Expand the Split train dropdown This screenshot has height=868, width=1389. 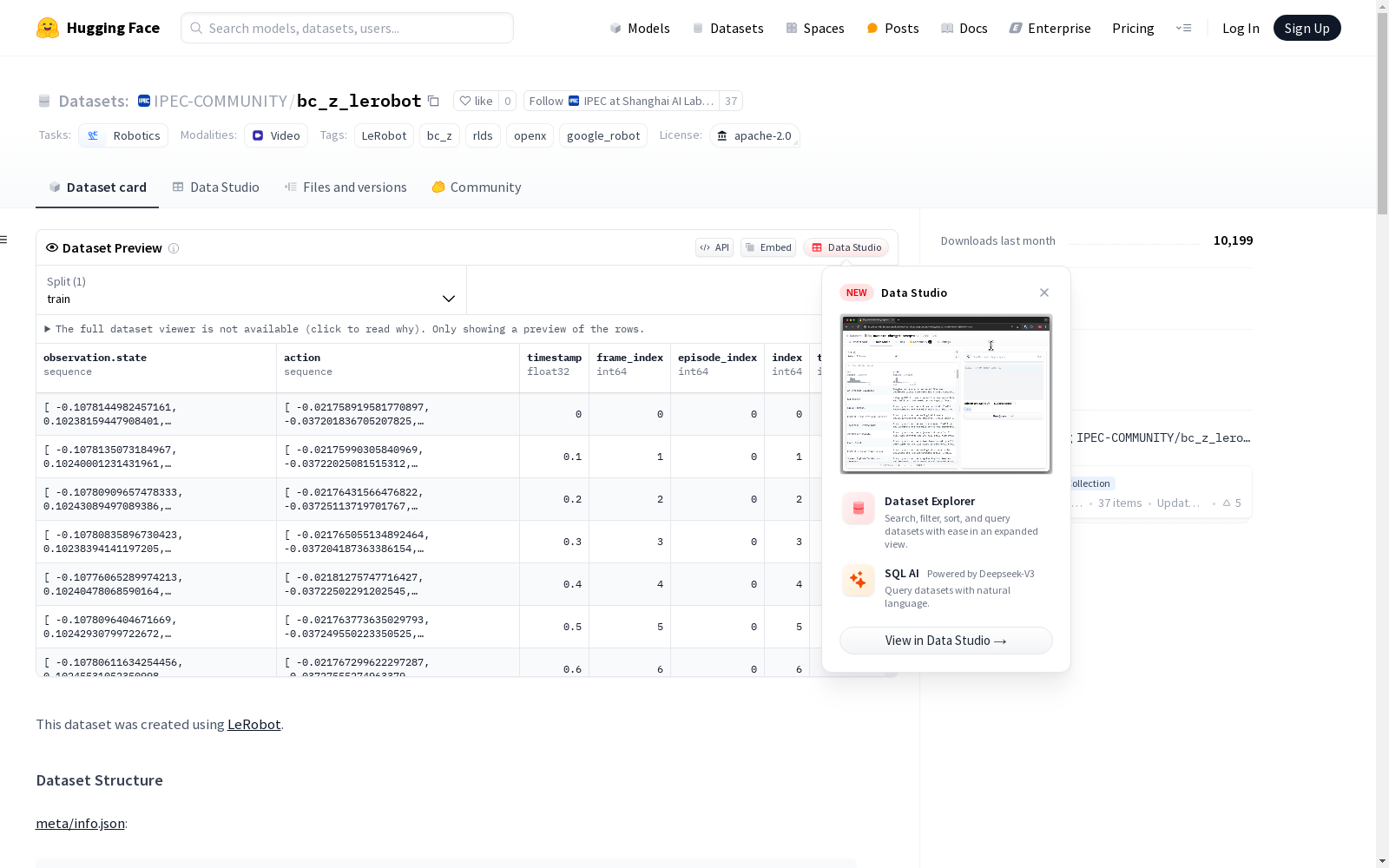252,290
